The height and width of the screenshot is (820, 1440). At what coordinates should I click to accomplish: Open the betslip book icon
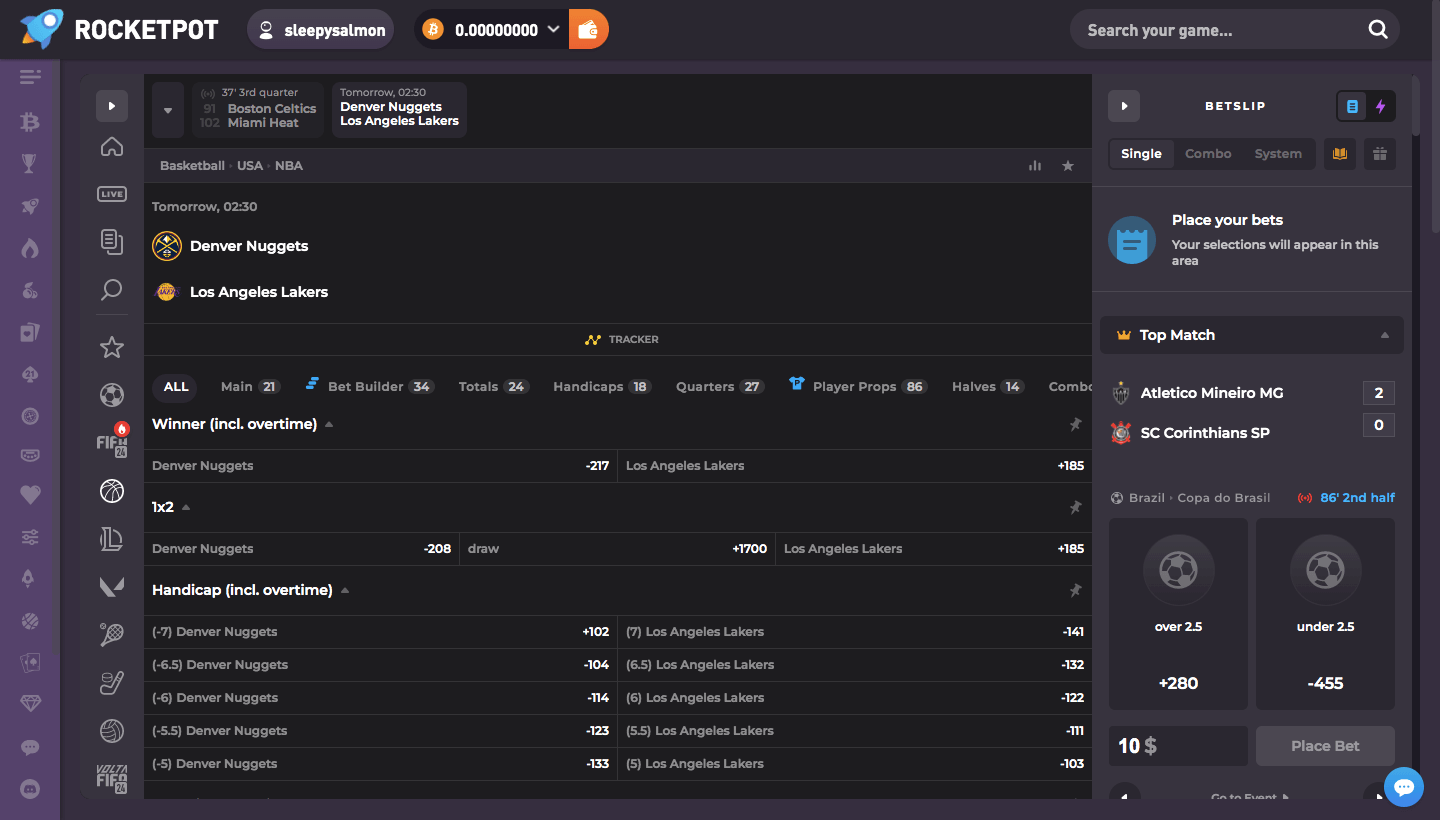[x=1340, y=154]
